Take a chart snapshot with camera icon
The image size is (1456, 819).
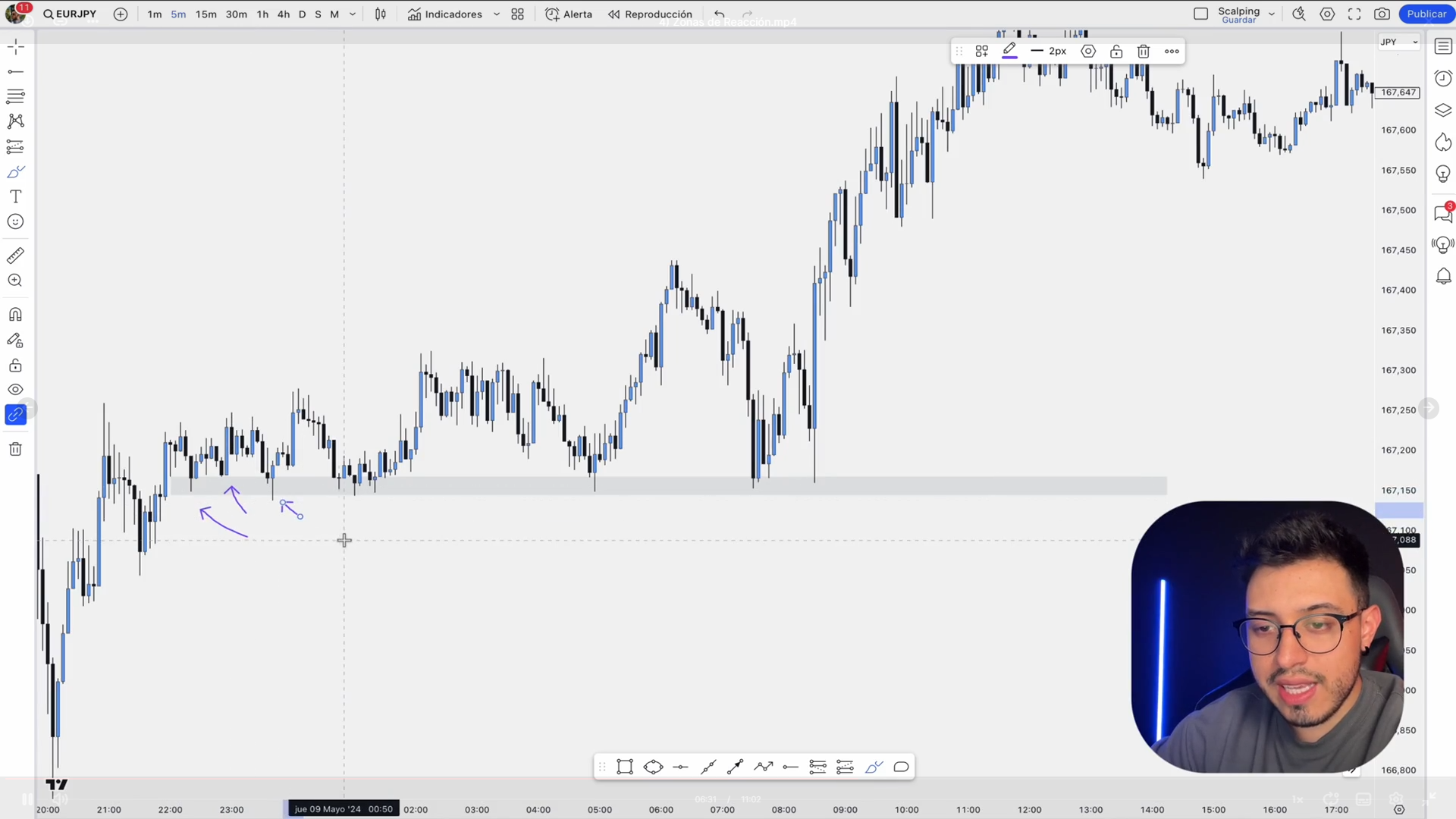coord(1382,14)
